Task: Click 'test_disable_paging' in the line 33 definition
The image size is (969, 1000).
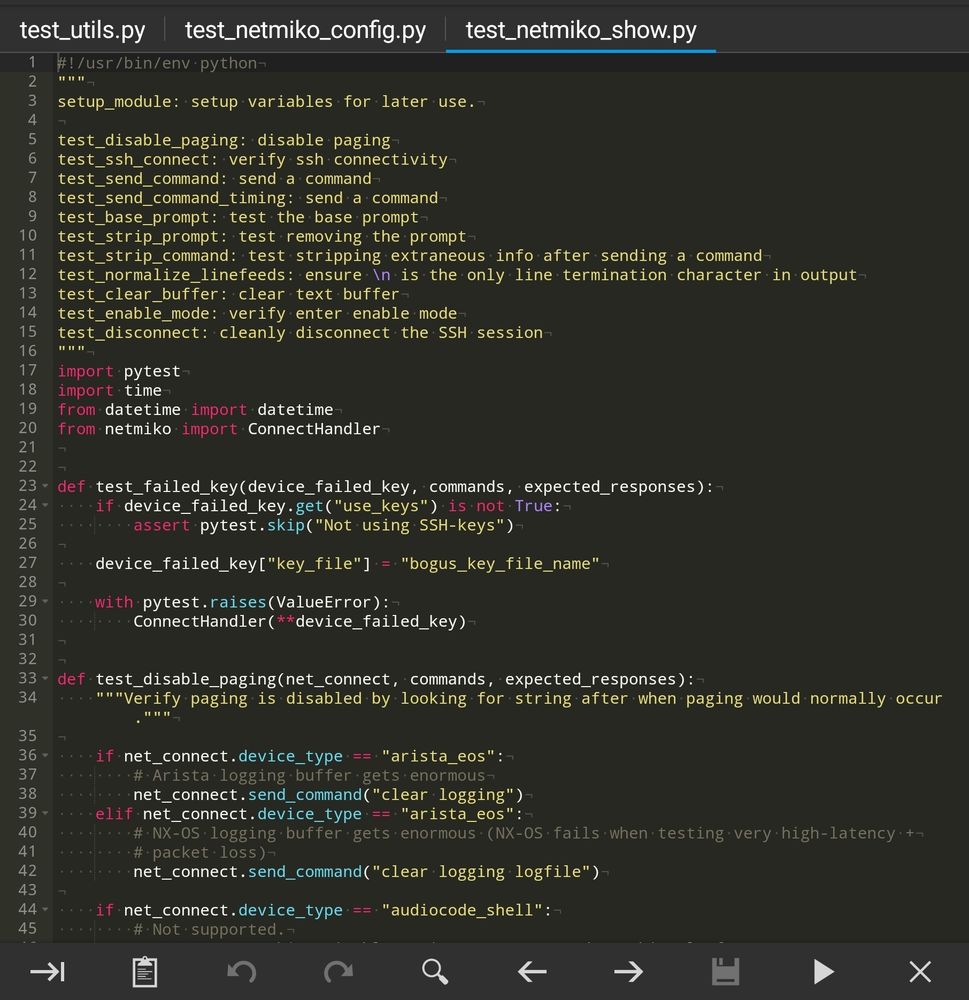Action: point(186,679)
